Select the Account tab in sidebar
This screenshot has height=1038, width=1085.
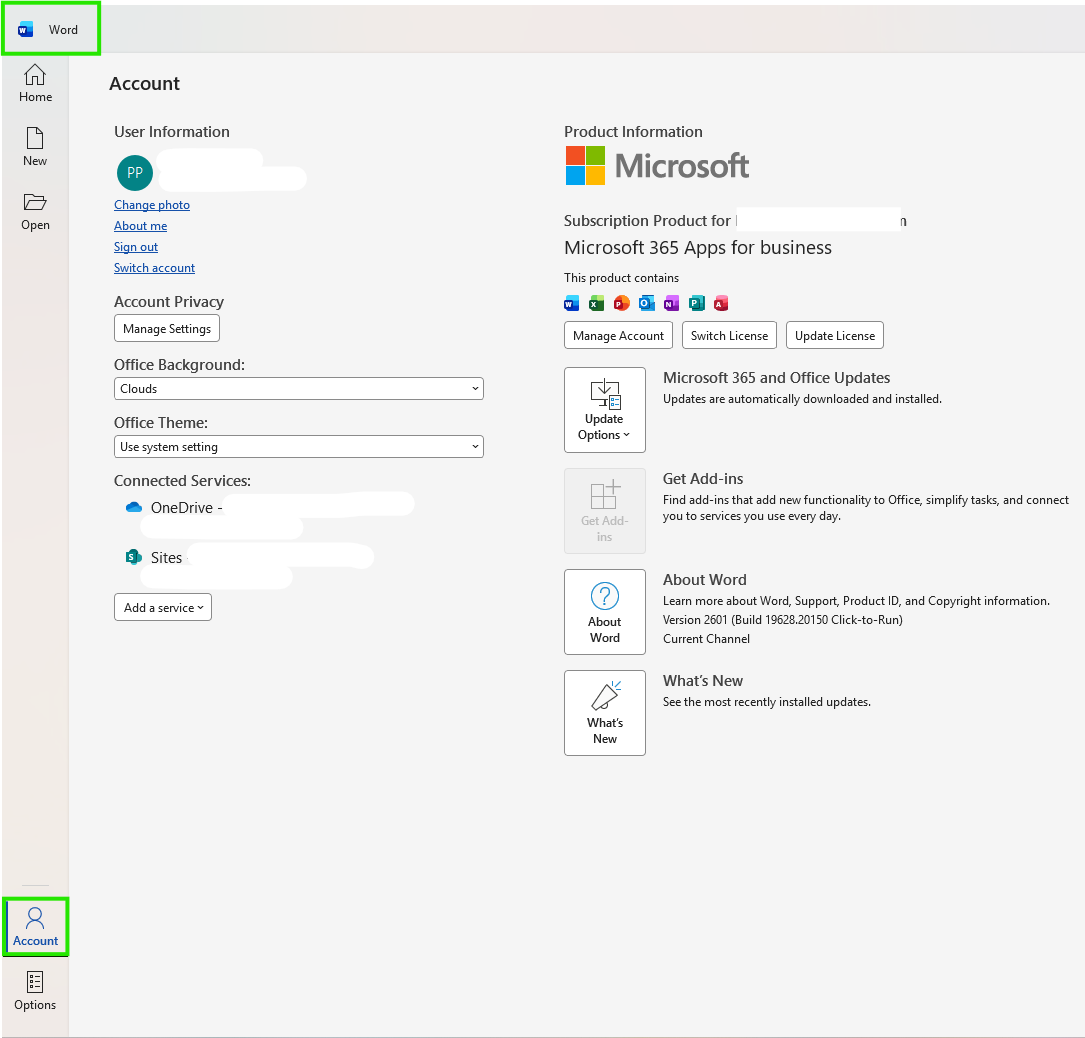point(35,927)
